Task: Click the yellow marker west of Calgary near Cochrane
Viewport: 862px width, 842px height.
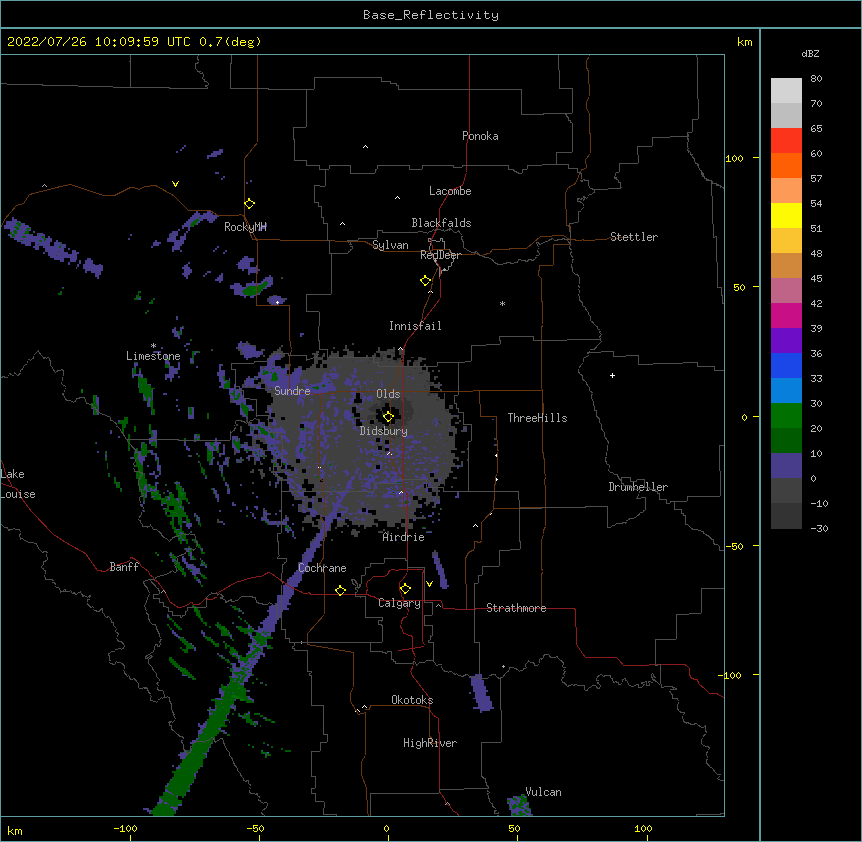Action: [x=340, y=590]
